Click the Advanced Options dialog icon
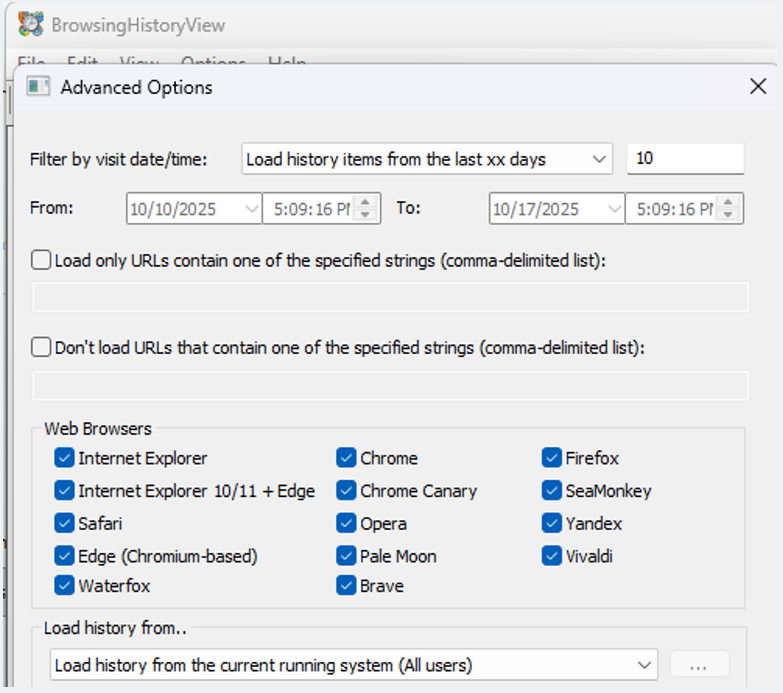The width and height of the screenshot is (783, 693). pyautogui.click(x=38, y=87)
